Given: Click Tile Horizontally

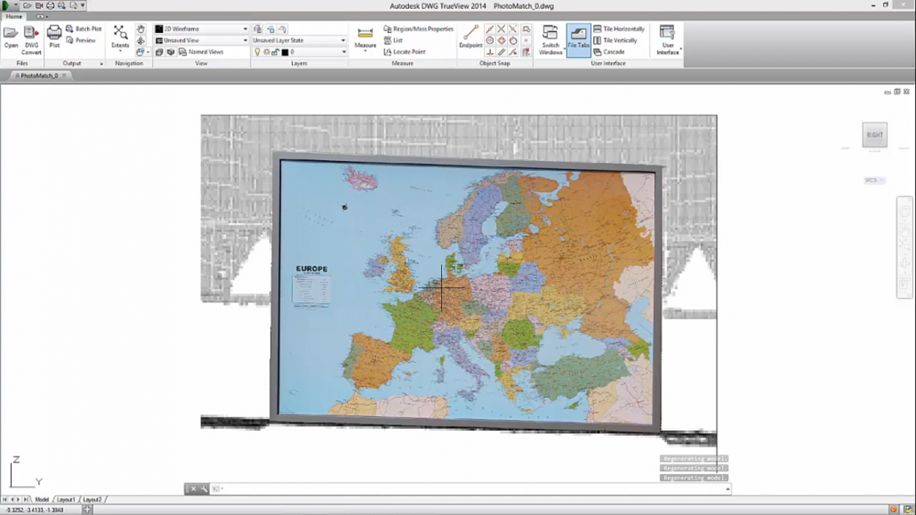Looking at the screenshot, I should (622, 29).
